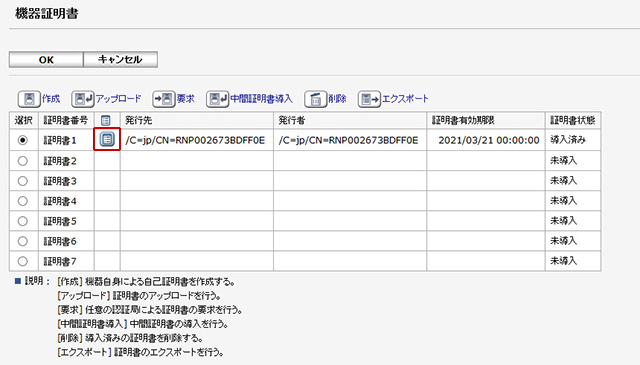Open the エクスポート link

pos(405,99)
